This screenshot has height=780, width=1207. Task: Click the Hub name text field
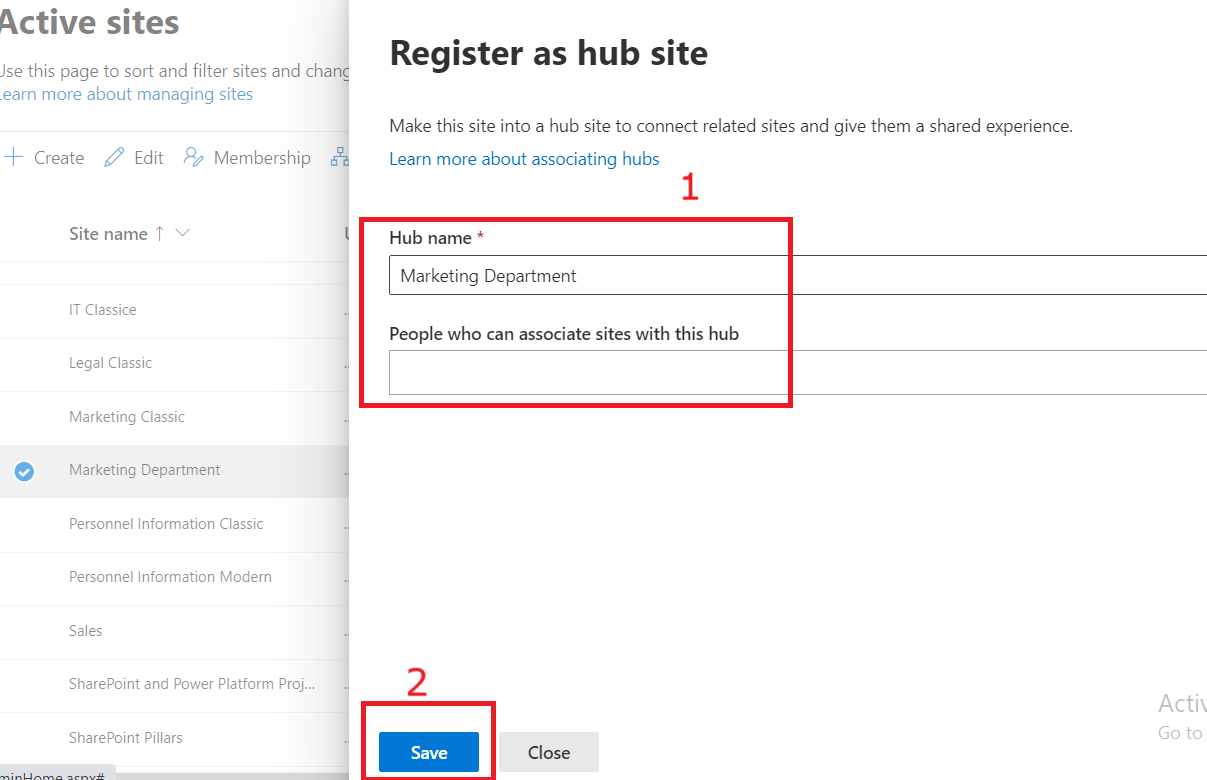coord(797,276)
